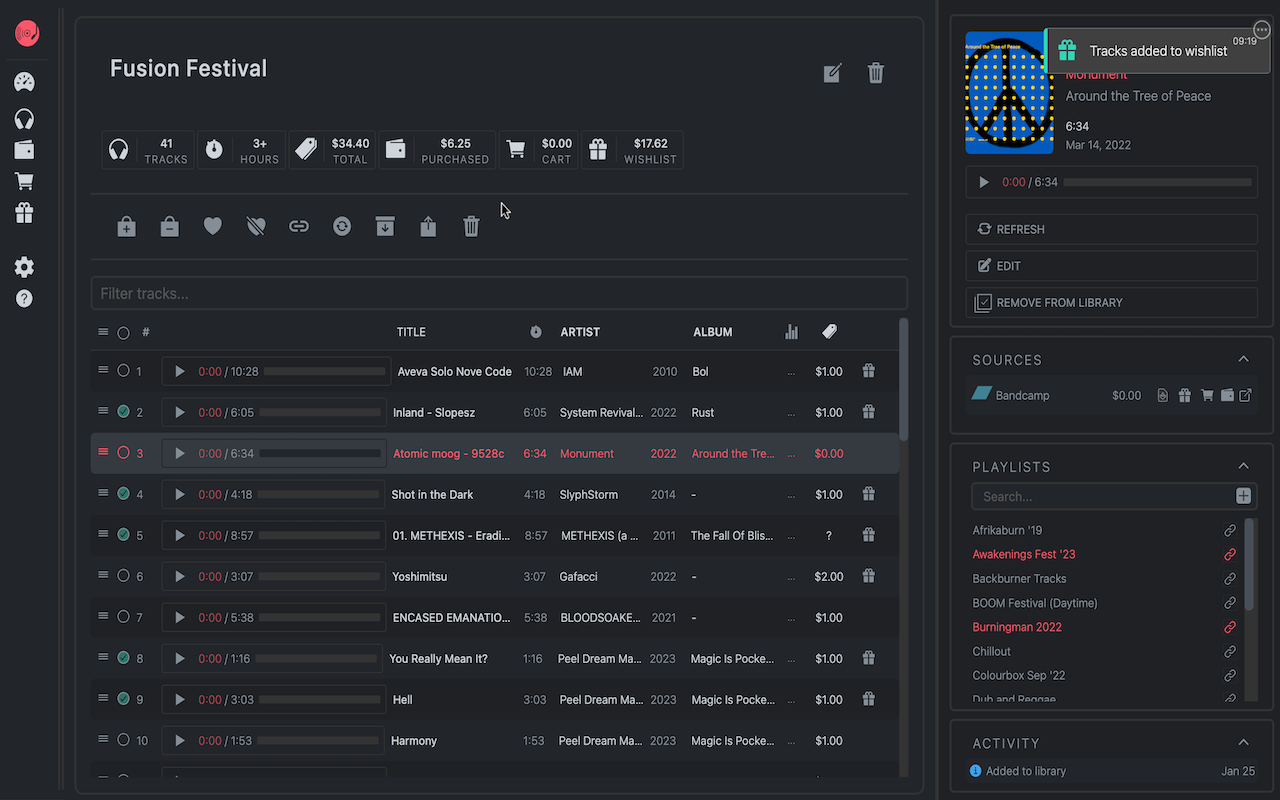Sort tracks by Album column
1280x800 pixels.
click(713, 332)
